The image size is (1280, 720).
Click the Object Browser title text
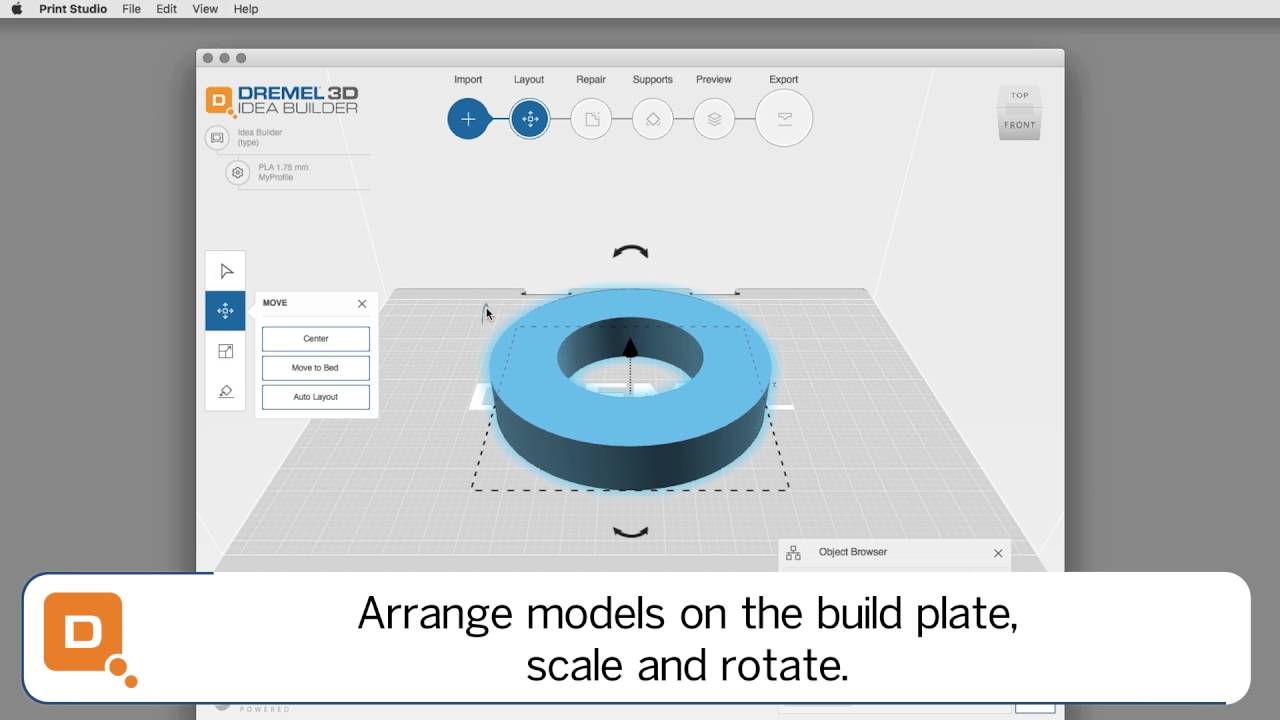click(x=853, y=552)
